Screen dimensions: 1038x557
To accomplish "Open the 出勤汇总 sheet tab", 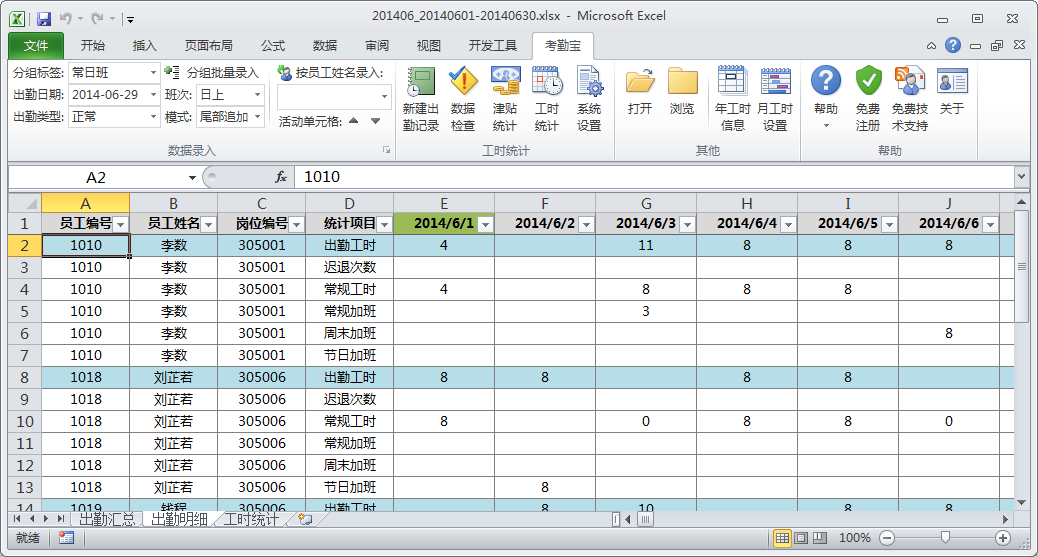I will point(106,519).
